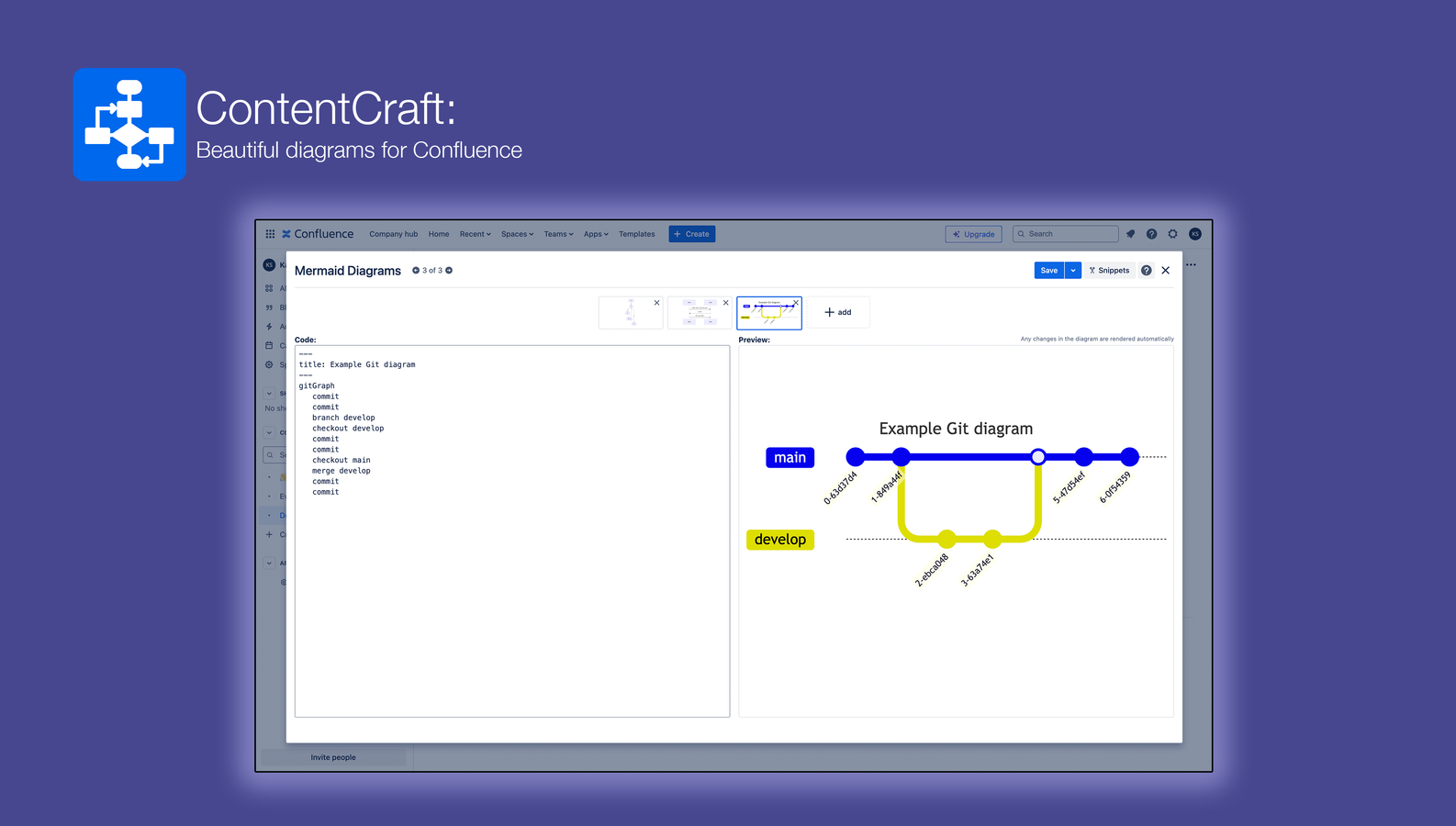This screenshot has height=826, width=1456.
Task: Close the Mermaid Diagrams dialog
Action: click(1166, 271)
